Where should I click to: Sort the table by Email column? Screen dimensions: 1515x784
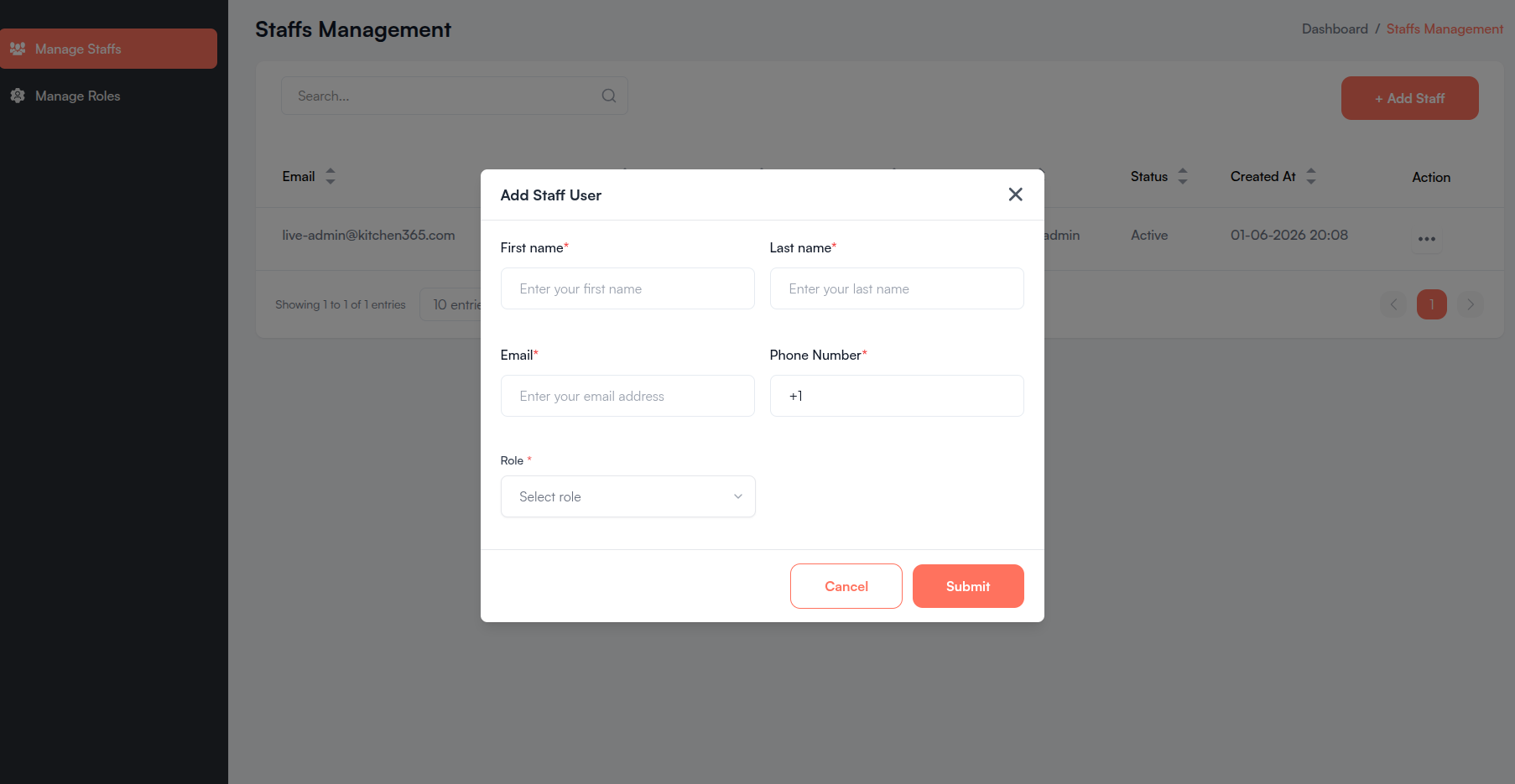pos(331,176)
